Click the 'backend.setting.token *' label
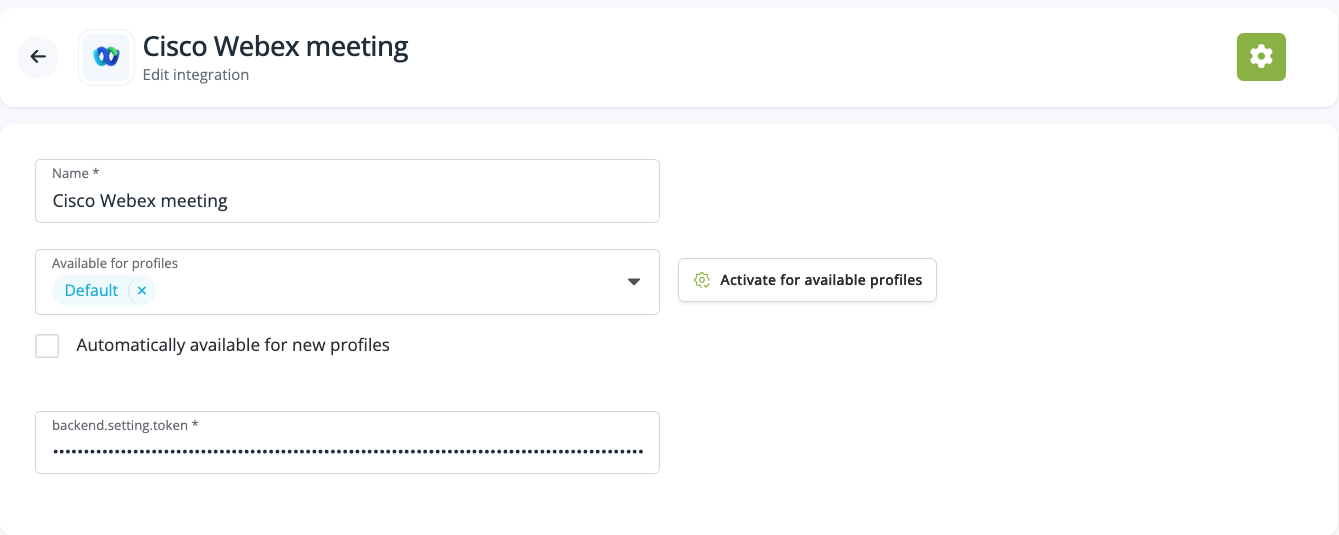Image resolution: width=1339 pixels, height=535 pixels. (125, 426)
